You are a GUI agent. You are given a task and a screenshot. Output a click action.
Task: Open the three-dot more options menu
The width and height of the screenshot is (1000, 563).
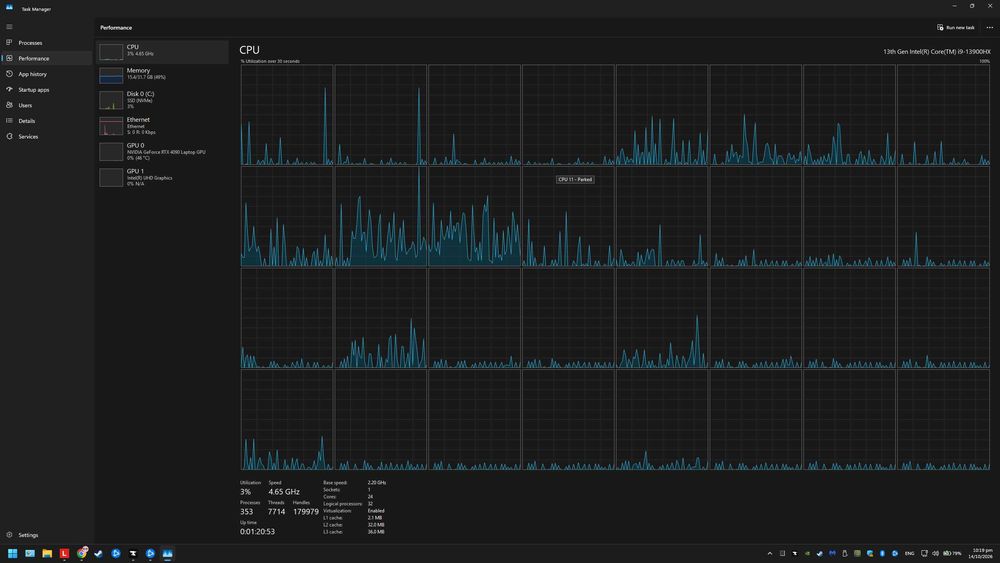coord(989,27)
